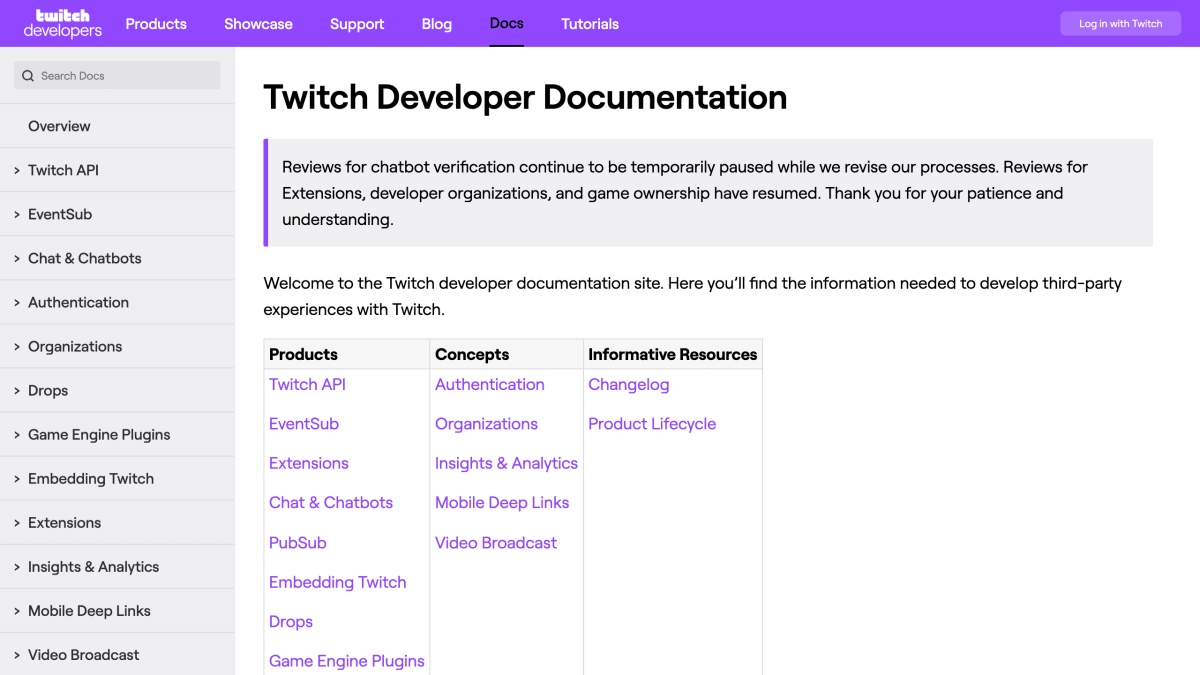Image resolution: width=1200 pixels, height=675 pixels.
Task: Expand Game Engine Plugins chevron in sidebar
Action: (17, 434)
